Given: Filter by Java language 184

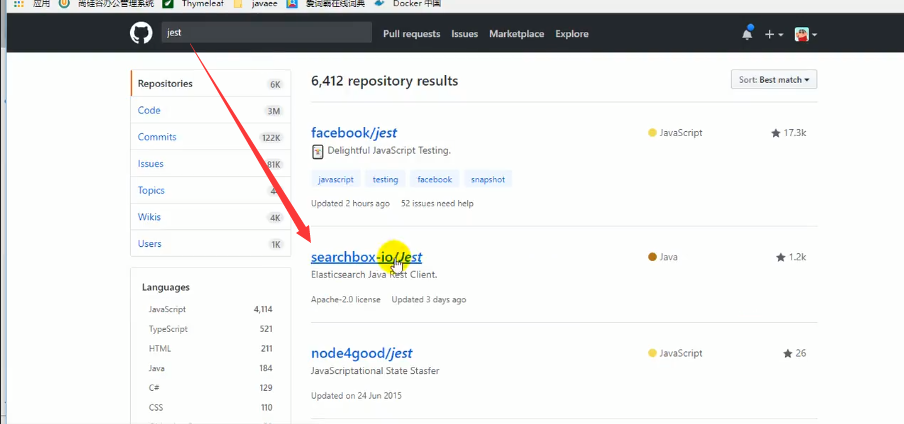Looking at the screenshot, I should [x=210, y=368].
